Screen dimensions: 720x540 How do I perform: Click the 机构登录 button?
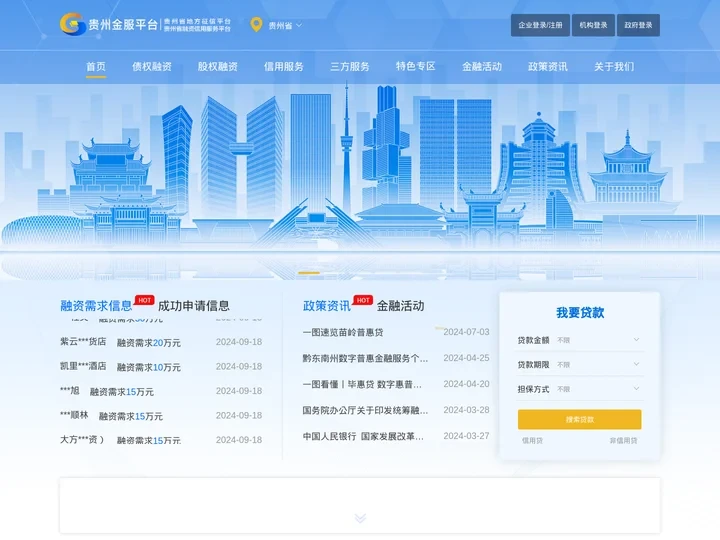[x=593, y=25]
